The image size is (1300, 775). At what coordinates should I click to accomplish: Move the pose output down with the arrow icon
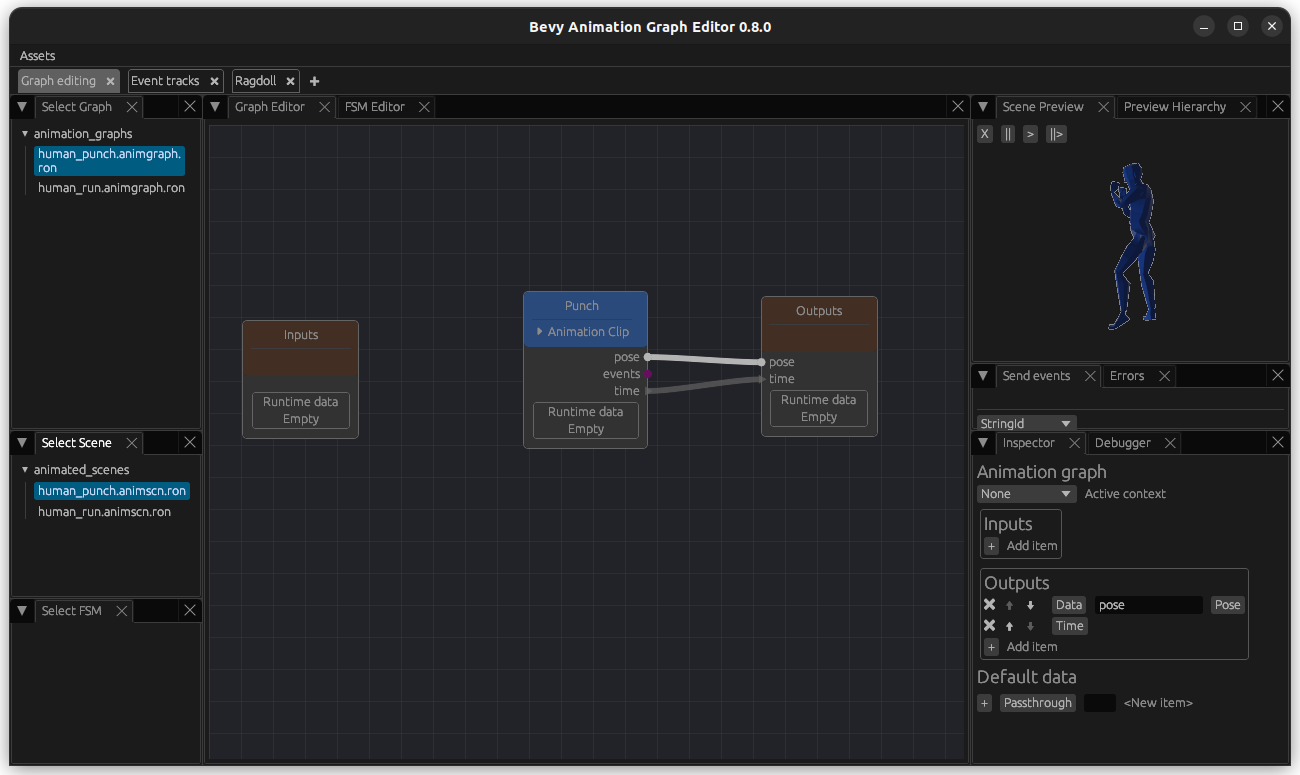1031,604
